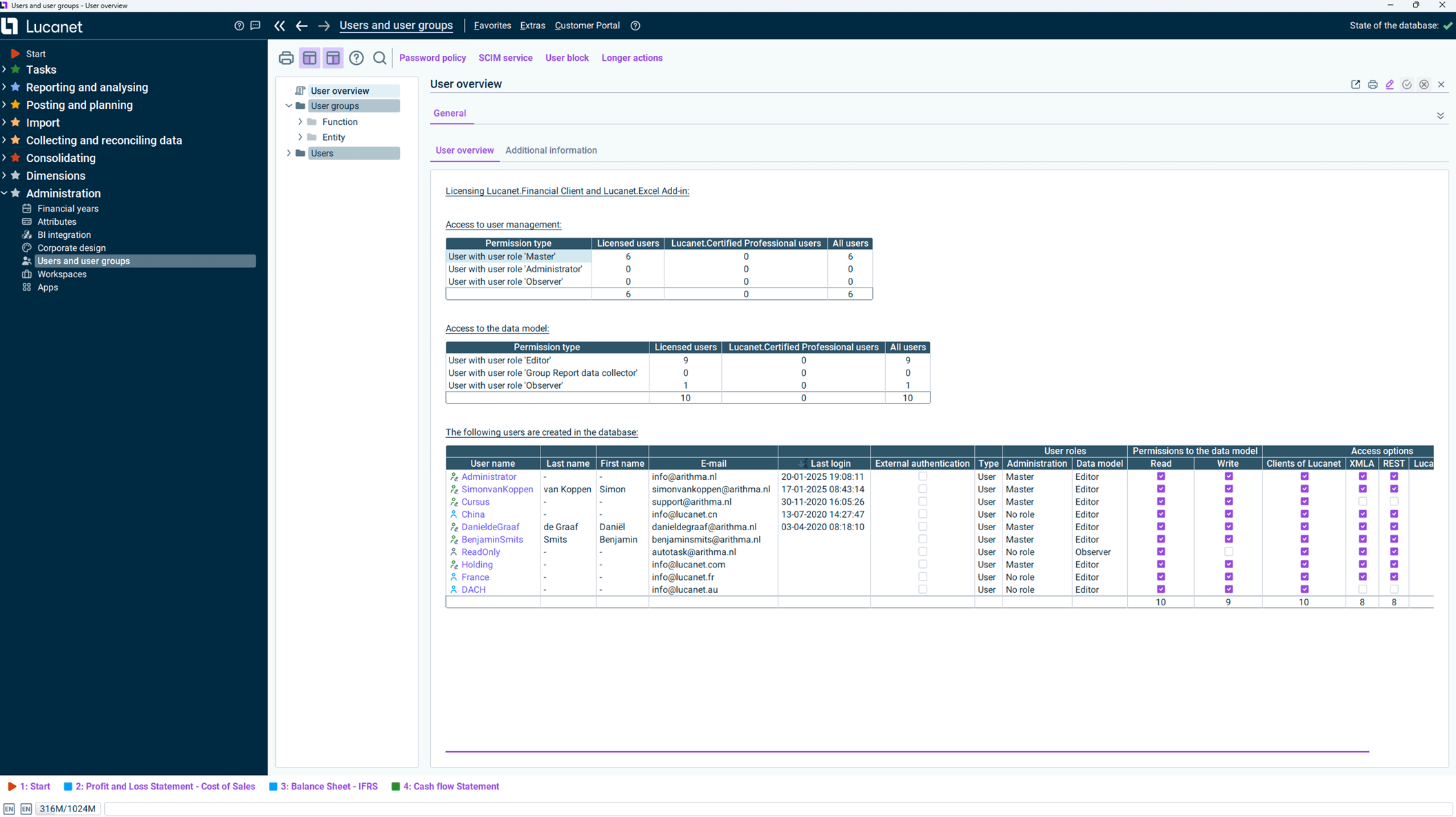The height and width of the screenshot is (817, 1456).
Task: Open Password policy settings
Action: (432, 58)
